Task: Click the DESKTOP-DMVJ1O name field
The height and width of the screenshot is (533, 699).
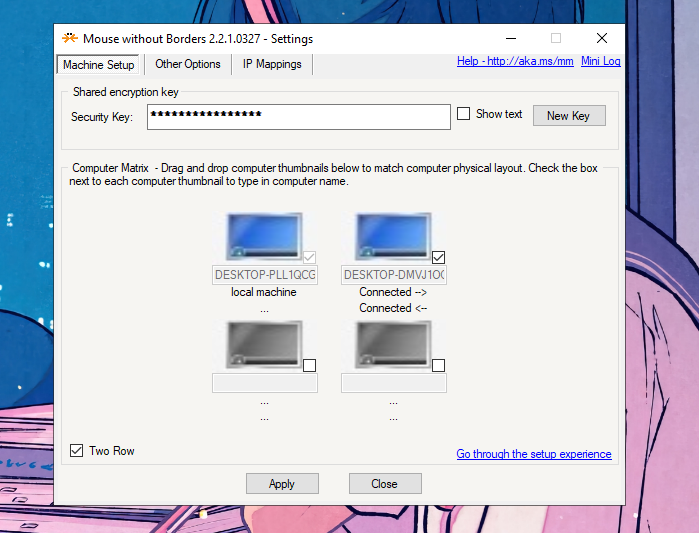Action: 394,275
